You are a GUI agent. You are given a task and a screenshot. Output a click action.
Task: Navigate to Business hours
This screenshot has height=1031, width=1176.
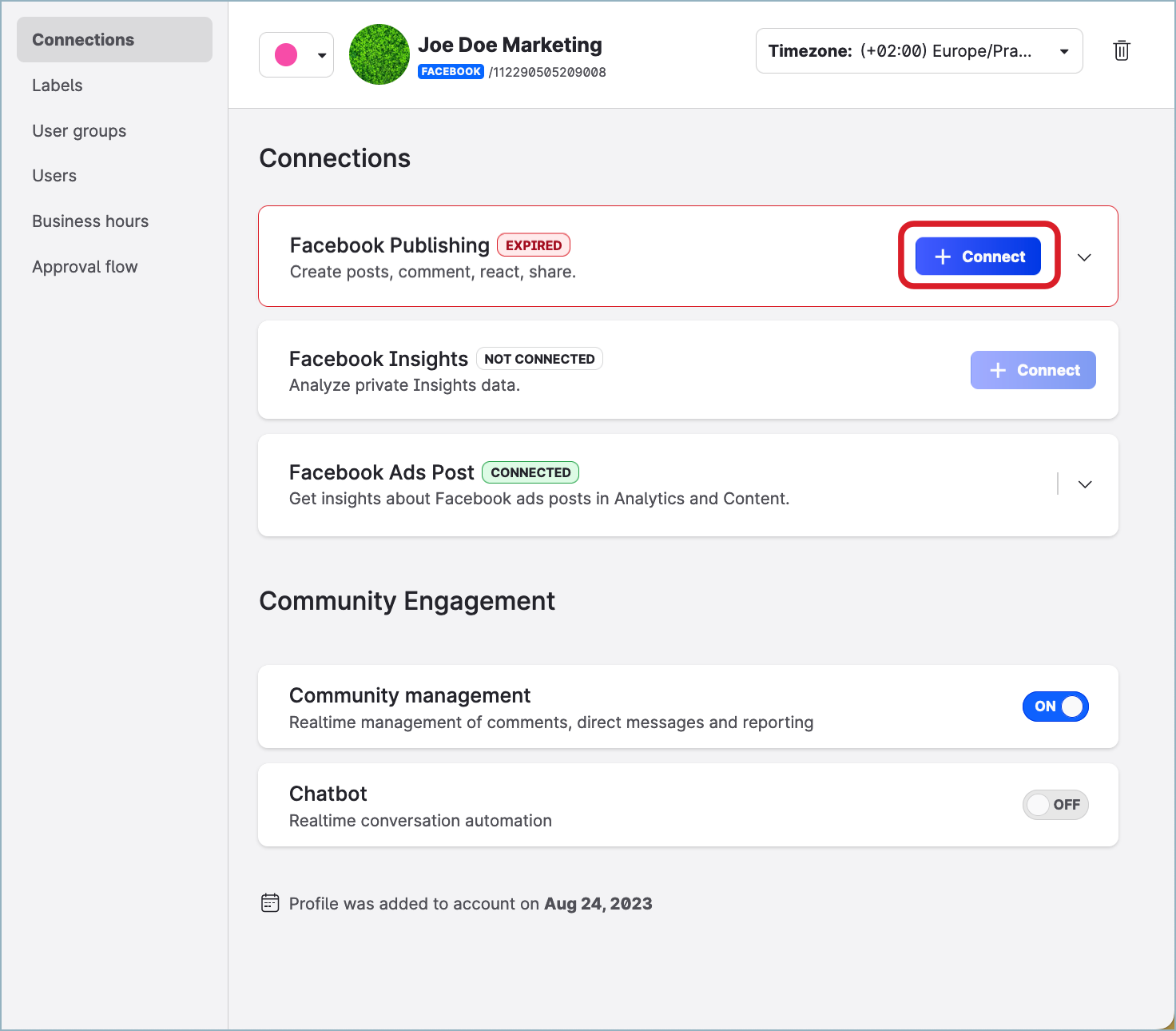[x=90, y=221]
